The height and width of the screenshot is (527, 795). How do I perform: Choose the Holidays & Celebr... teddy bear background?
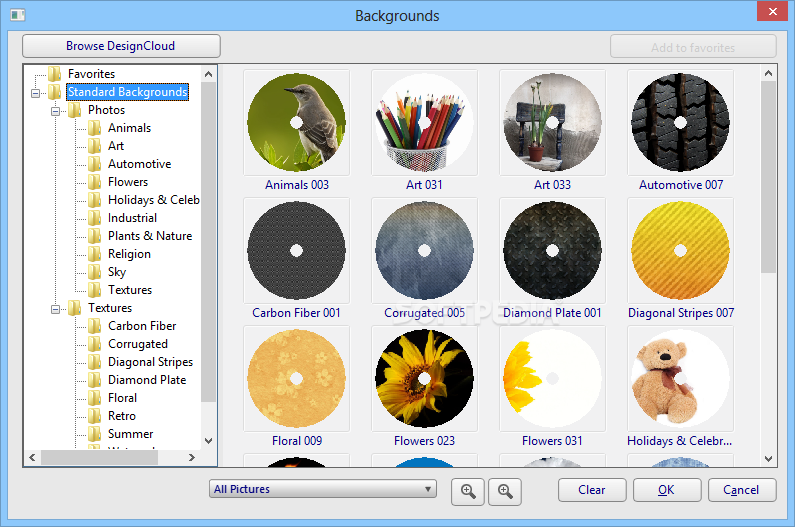680,378
